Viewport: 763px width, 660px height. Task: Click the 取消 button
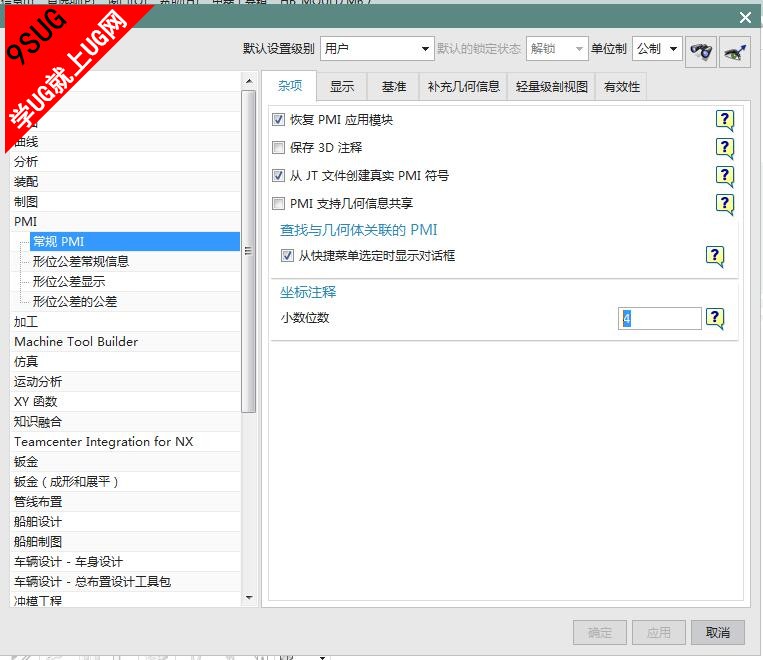point(718,632)
